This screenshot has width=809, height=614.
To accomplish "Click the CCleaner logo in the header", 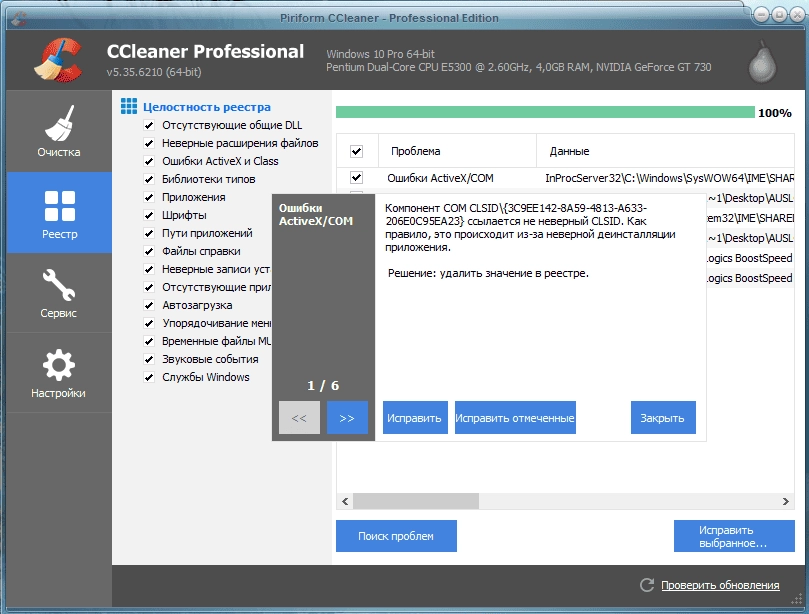I will pyautogui.click(x=59, y=60).
